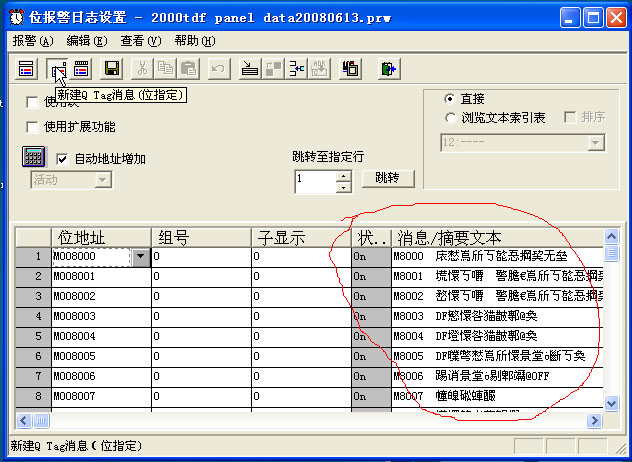Screen dimensions: 632x462
Task: Open the 活动 dropdown list
Action: [x=102, y=180]
